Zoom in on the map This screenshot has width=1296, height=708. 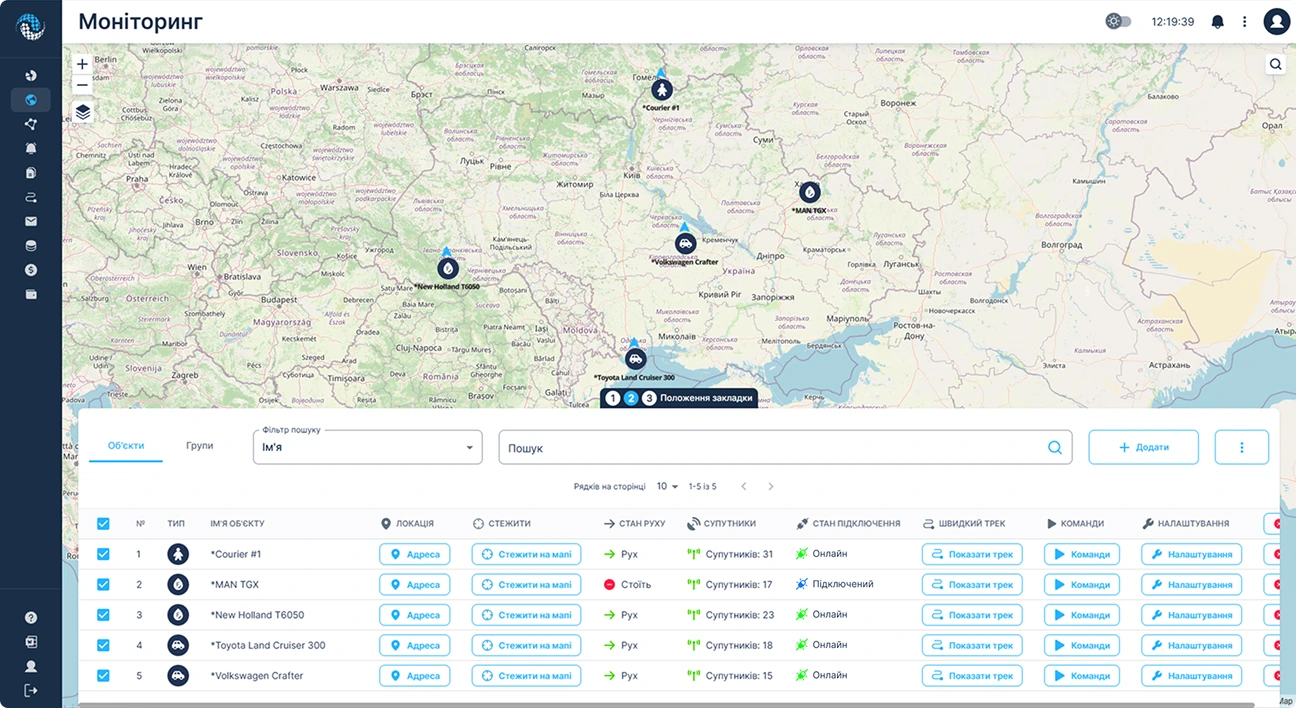click(83, 64)
